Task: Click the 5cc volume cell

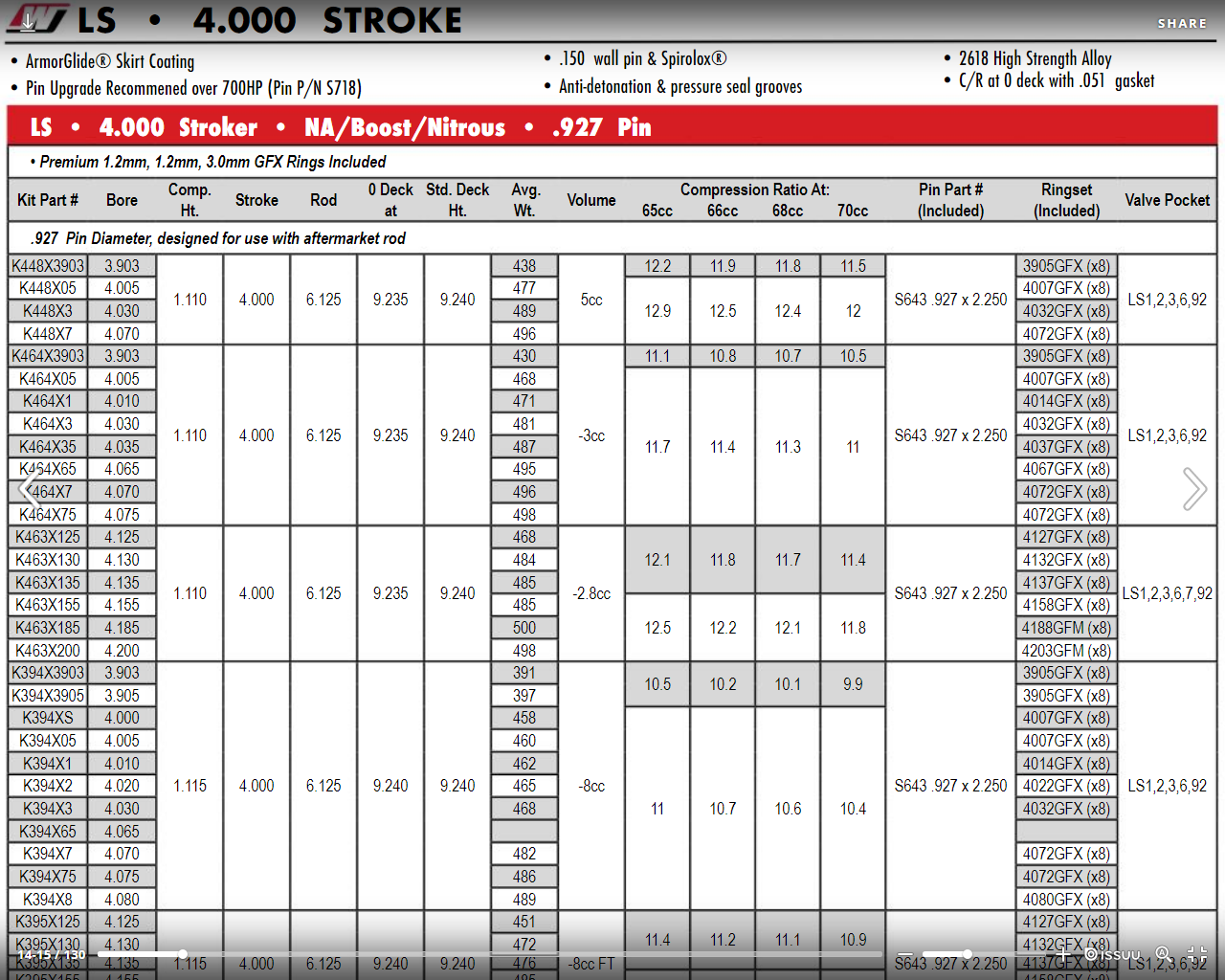Action: tap(591, 300)
